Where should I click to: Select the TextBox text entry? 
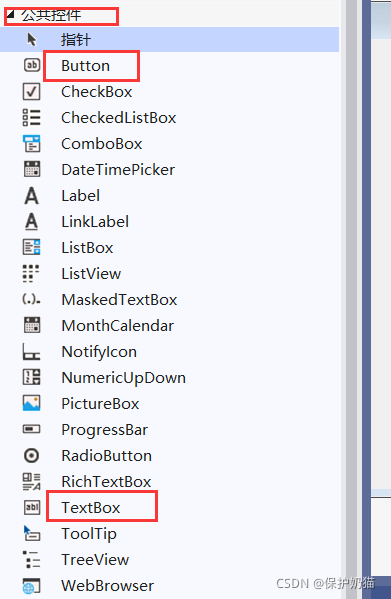coord(91,508)
